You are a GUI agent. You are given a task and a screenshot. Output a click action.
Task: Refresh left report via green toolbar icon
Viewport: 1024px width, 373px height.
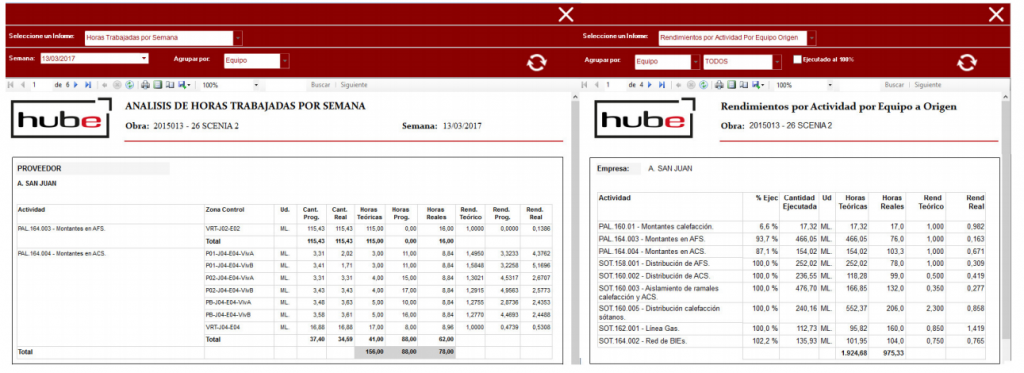(x=129, y=85)
